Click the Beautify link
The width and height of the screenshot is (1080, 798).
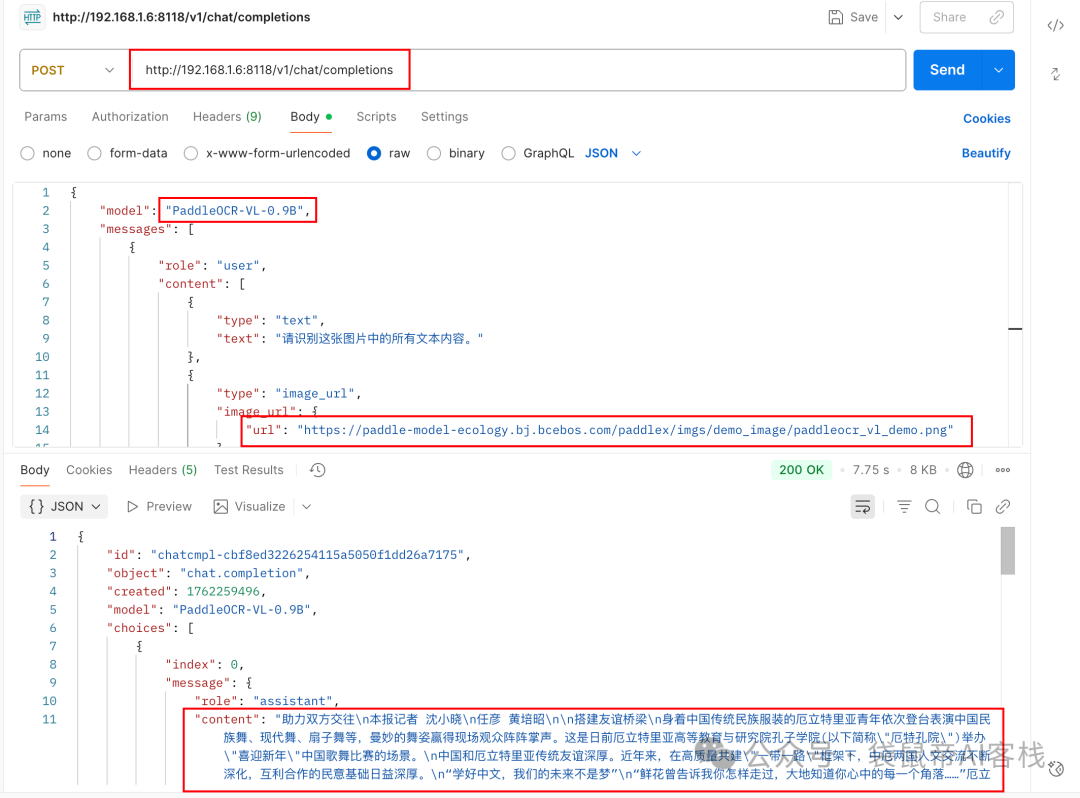(x=987, y=153)
